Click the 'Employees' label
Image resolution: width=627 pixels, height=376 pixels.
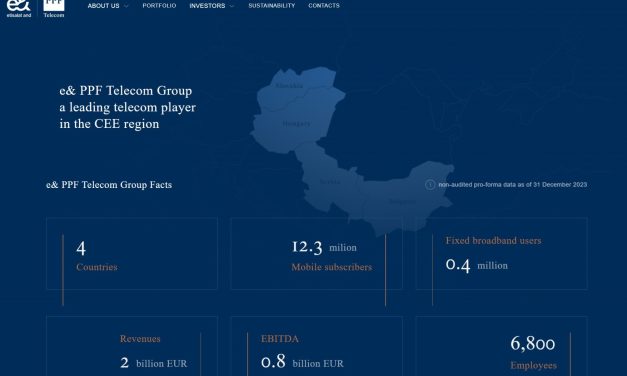tap(533, 365)
